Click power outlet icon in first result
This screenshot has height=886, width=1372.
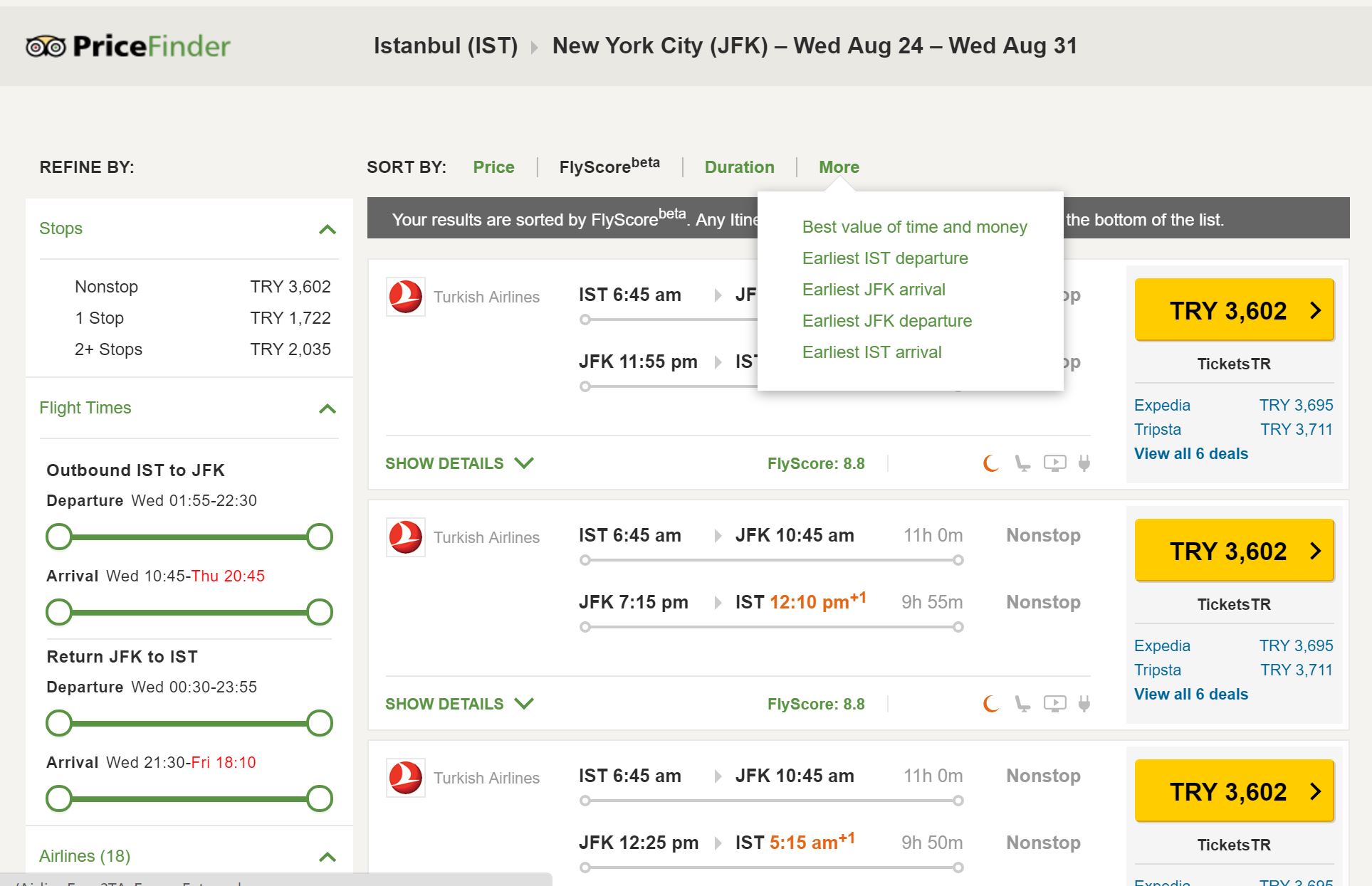(x=1084, y=463)
